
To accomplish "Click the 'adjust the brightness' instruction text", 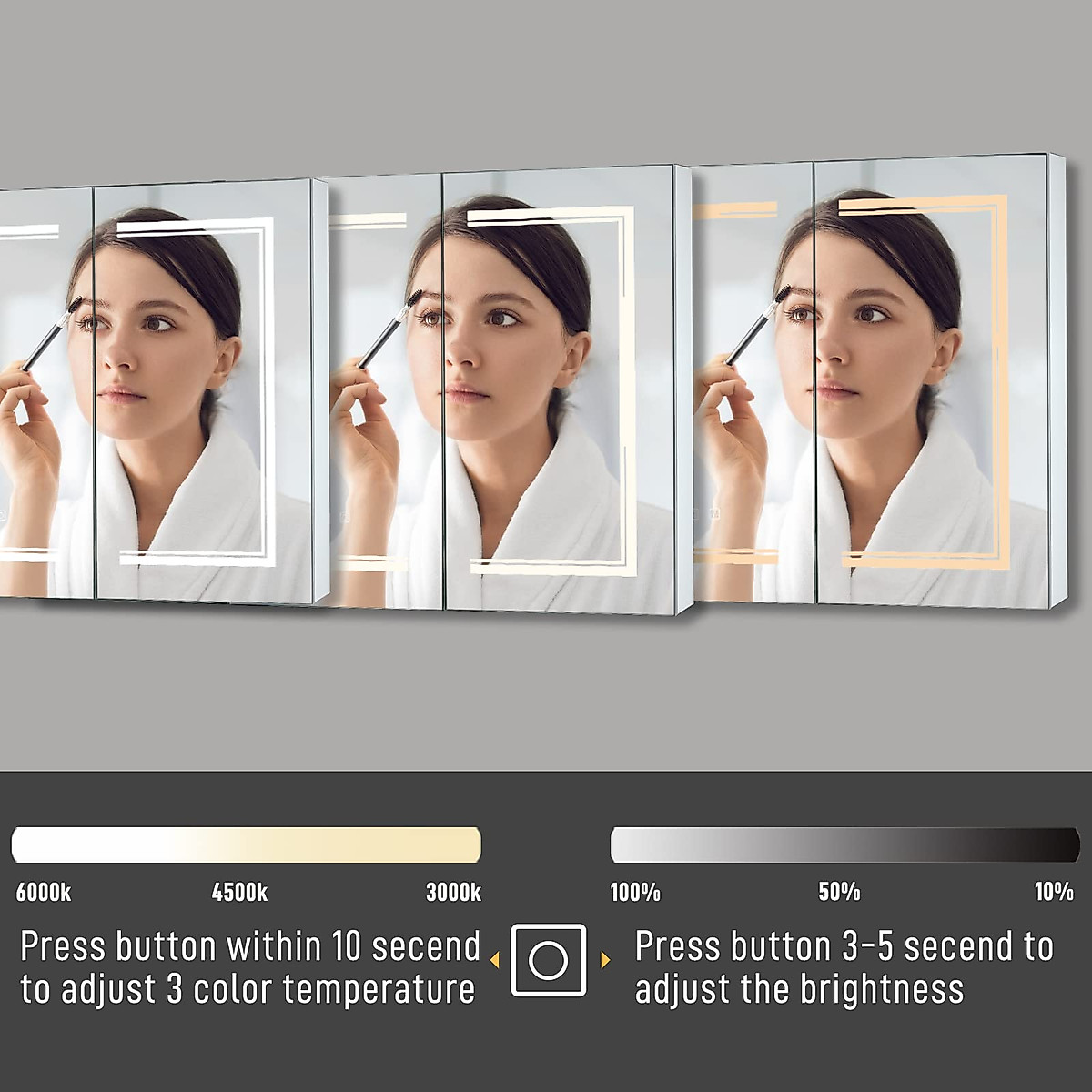I will coord(799,989).
